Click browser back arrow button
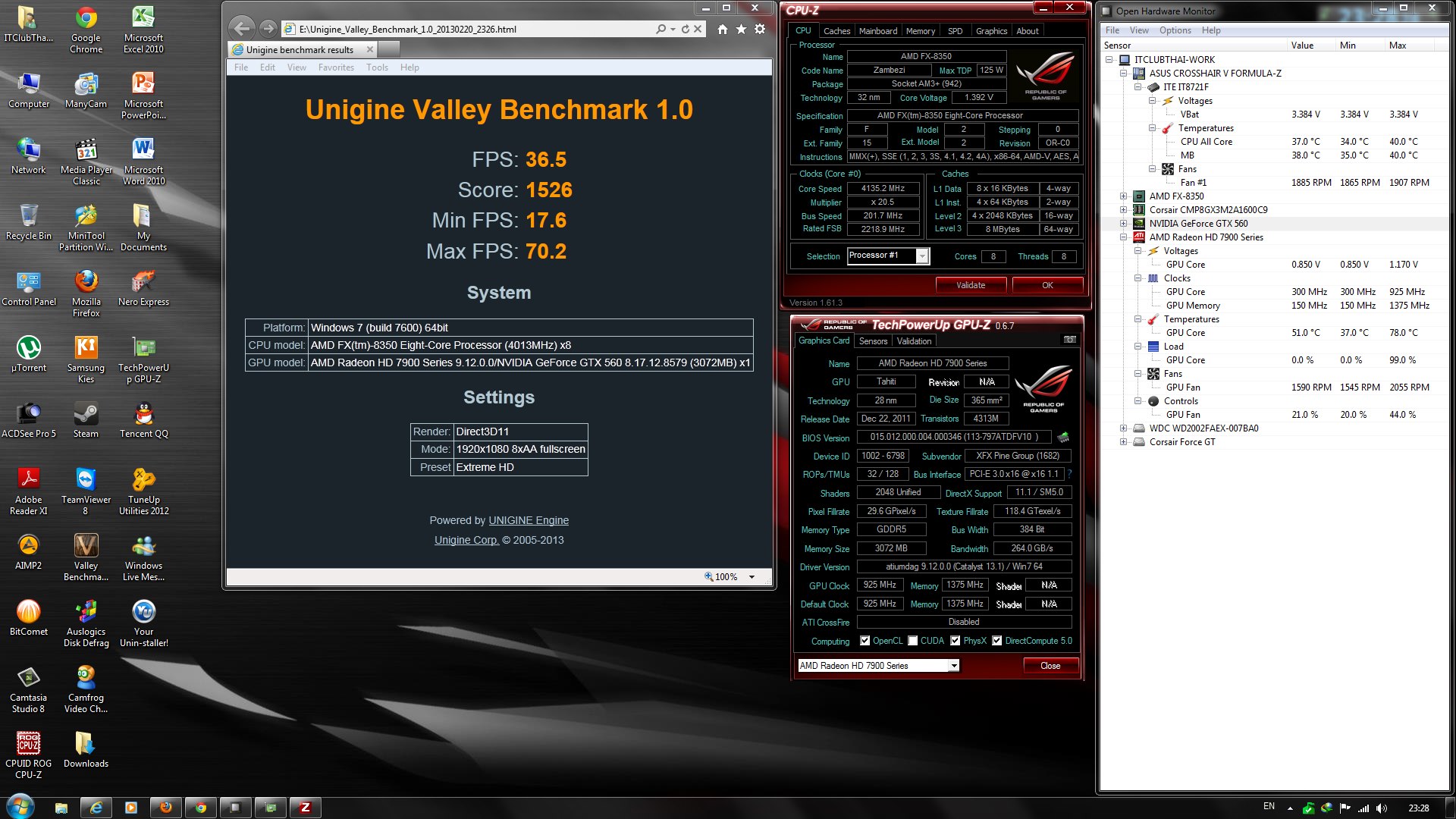 (x=241, y=29)
